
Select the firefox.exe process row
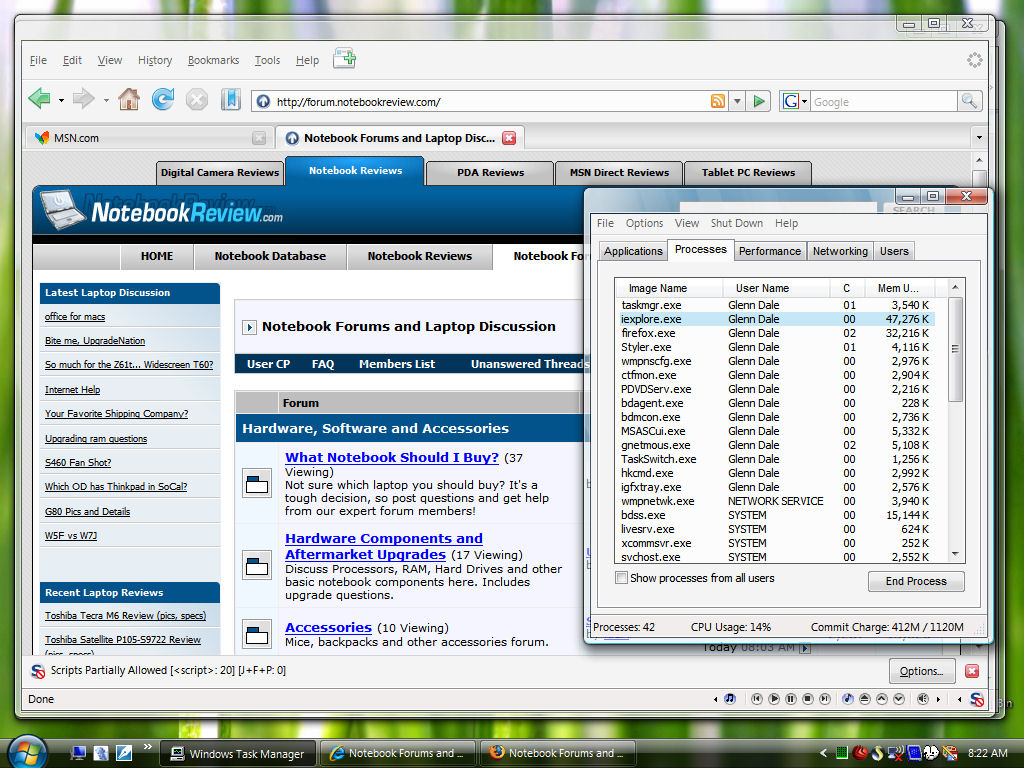pos(775,333)
